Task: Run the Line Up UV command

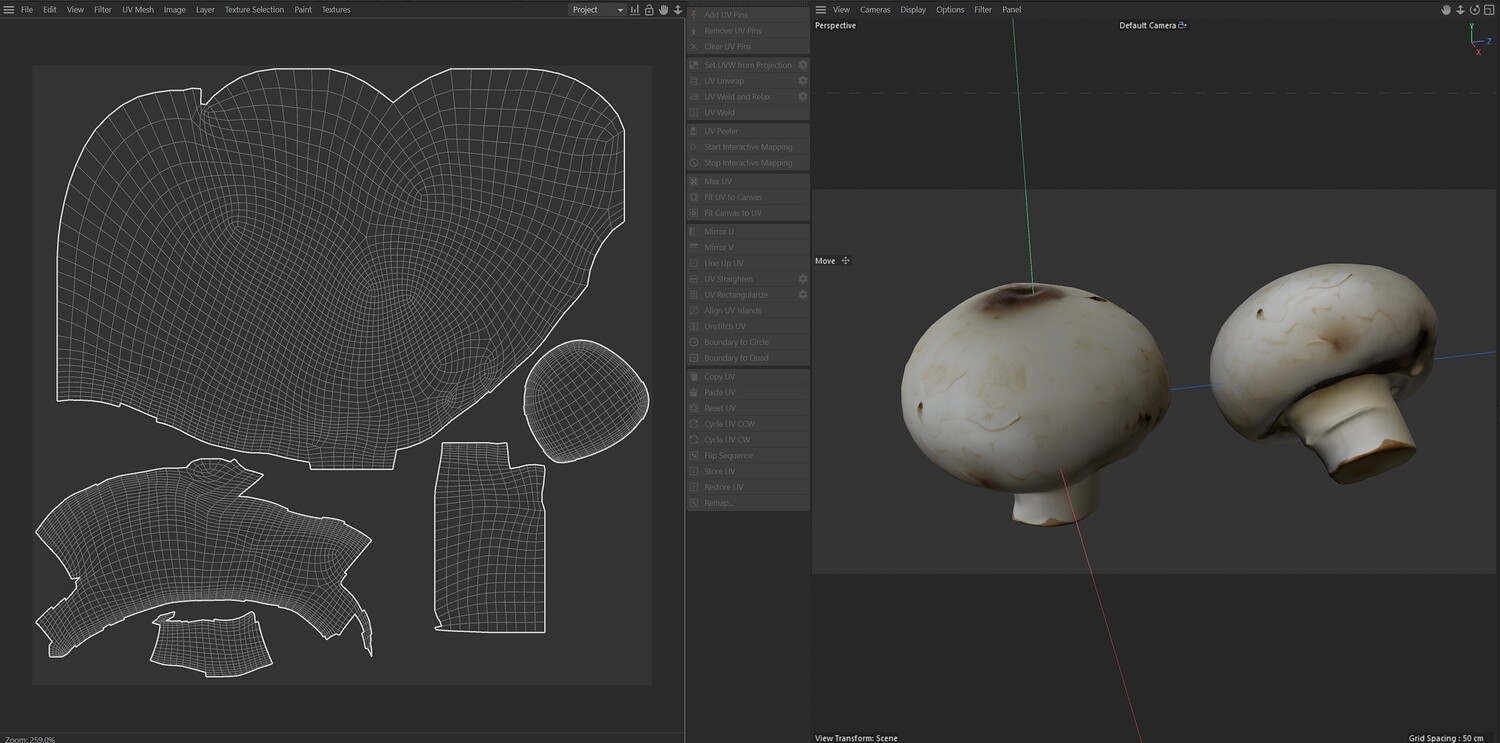Action: [748, 263]
